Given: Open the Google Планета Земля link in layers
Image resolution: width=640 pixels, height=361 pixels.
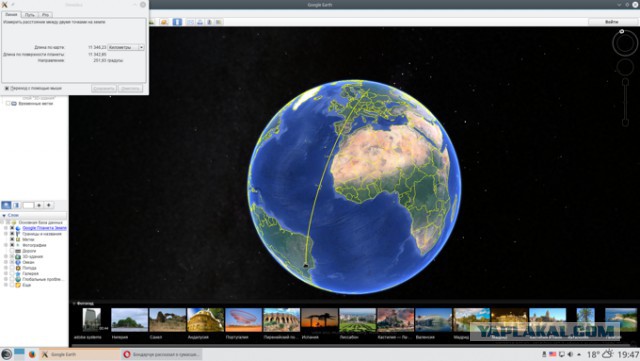Looking at the screenshot, I should [x=44, y=228].
